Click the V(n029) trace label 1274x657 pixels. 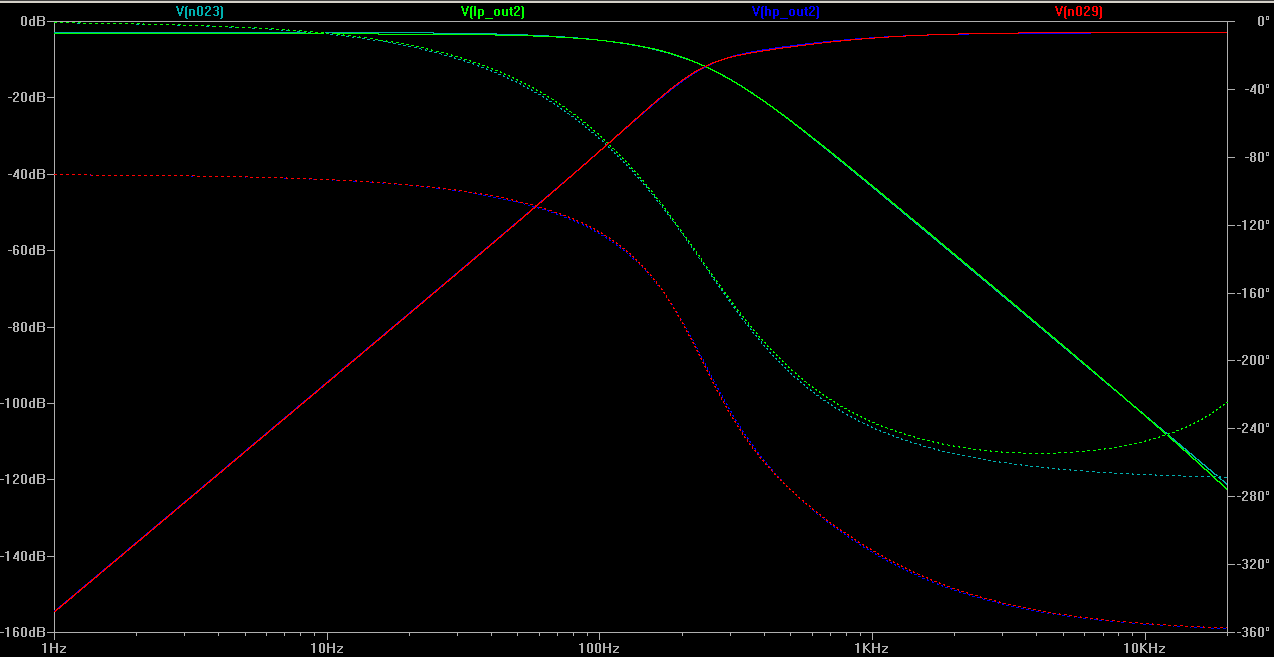click(x=1078, y=12)
